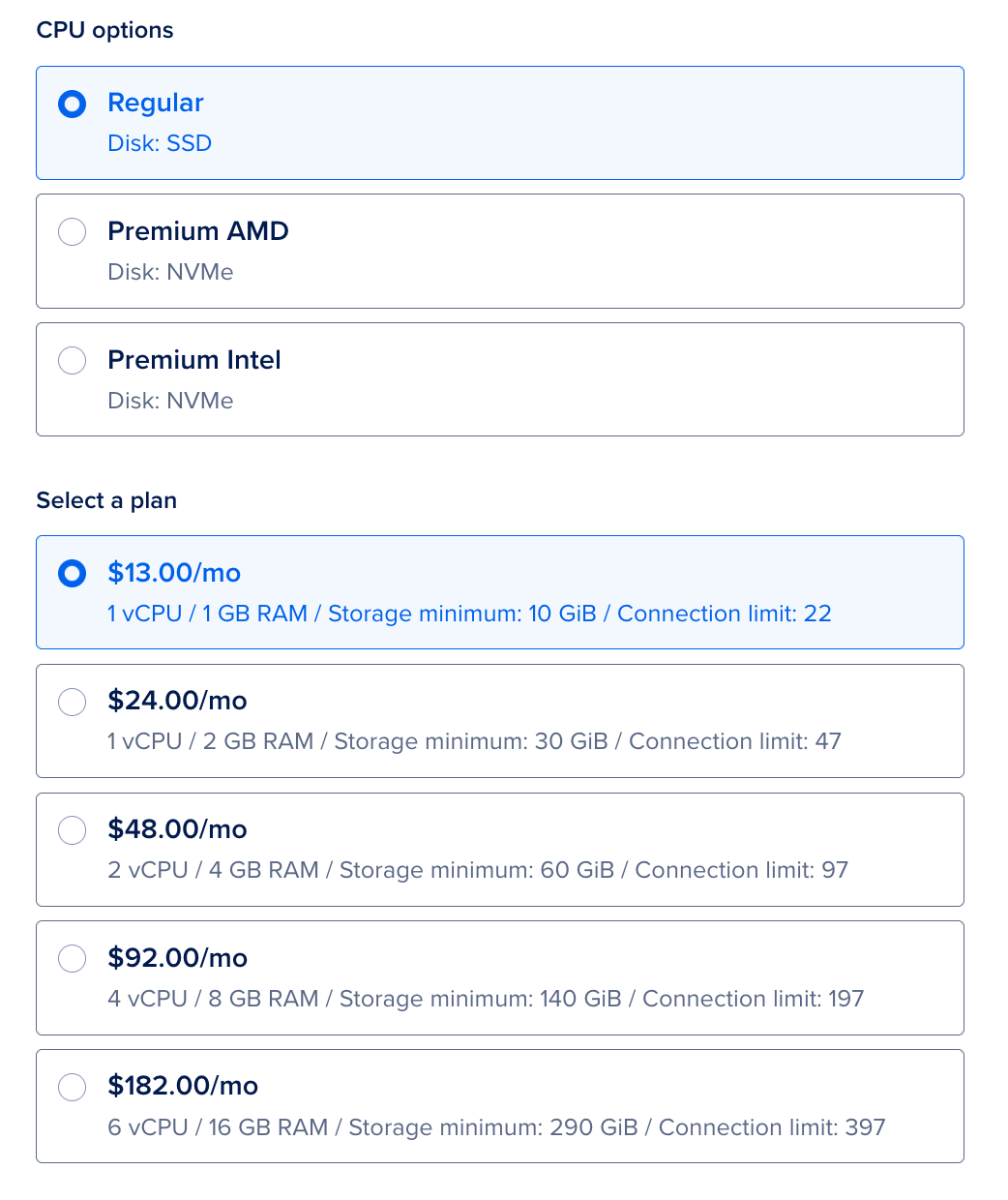Click the 2 vCPU / 4 GB RAM specs line
This screenshot has height=1200, width=1008.
pos(478,870)
